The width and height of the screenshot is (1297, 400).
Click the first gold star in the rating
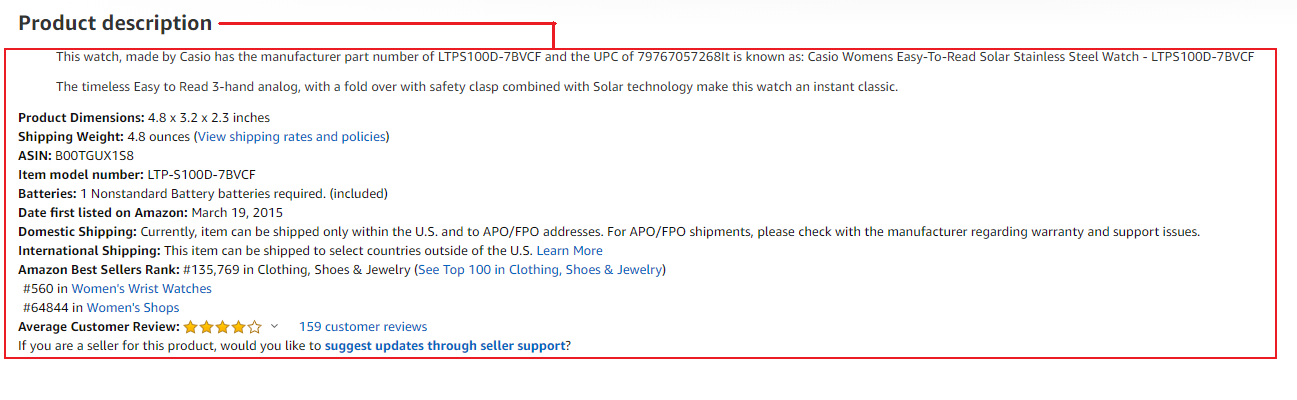coord(191,327)
